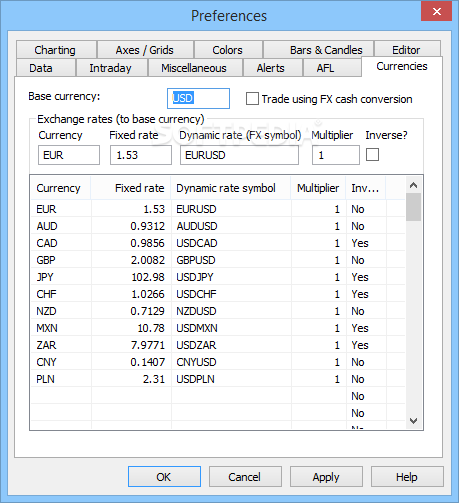Click the list scroll up arrow

(413, 185)
